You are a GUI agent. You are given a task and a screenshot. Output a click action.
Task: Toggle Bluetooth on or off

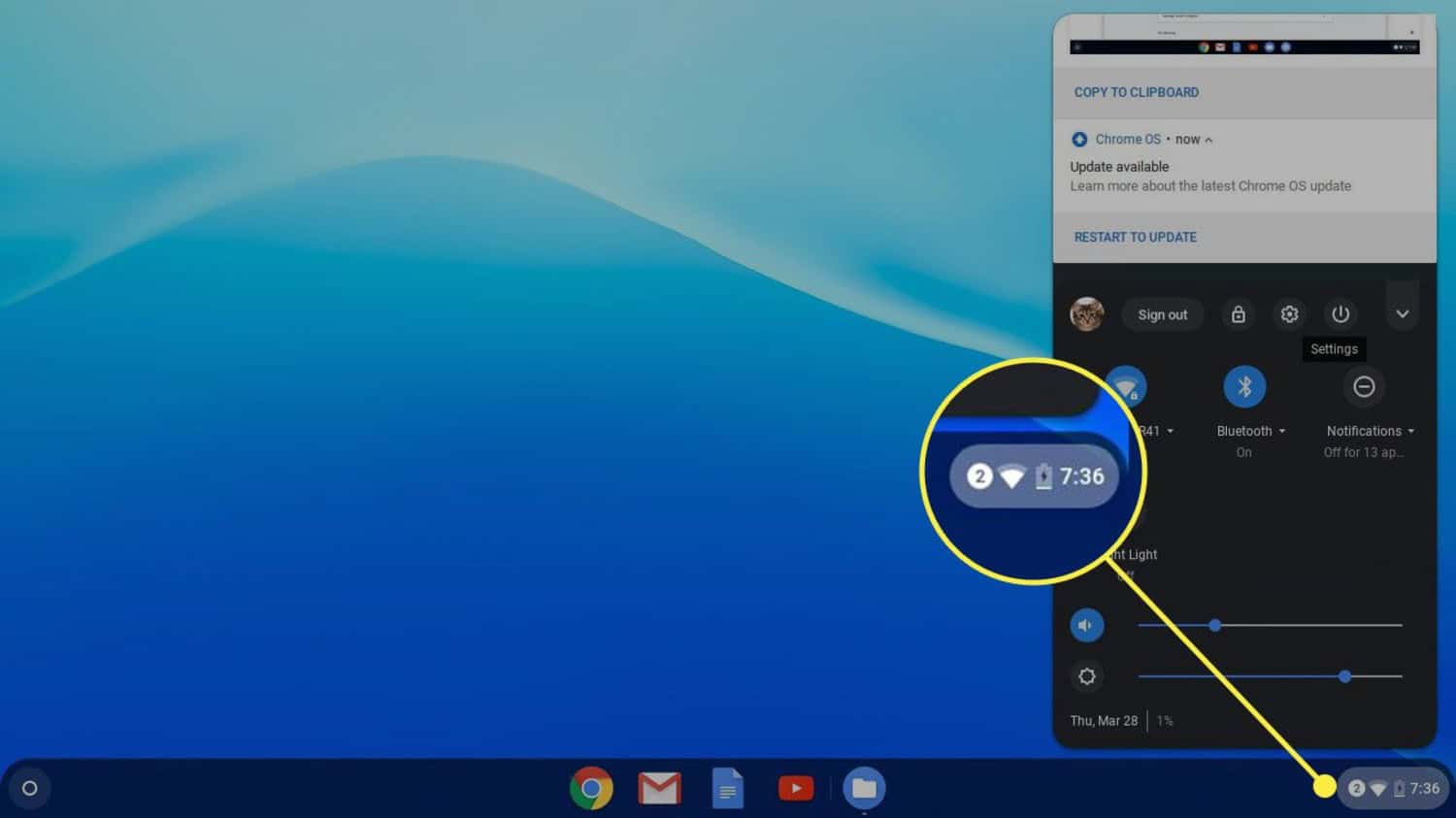coord(1244,387)
